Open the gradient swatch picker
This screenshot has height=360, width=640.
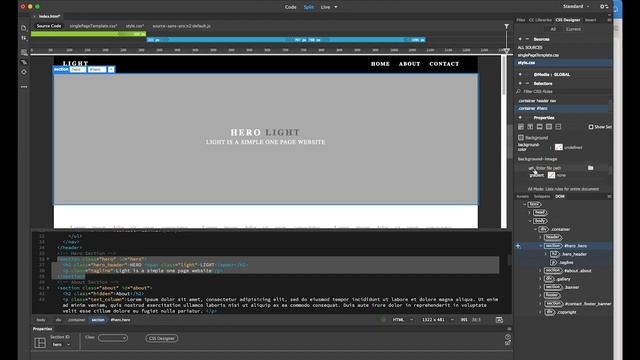551,175
